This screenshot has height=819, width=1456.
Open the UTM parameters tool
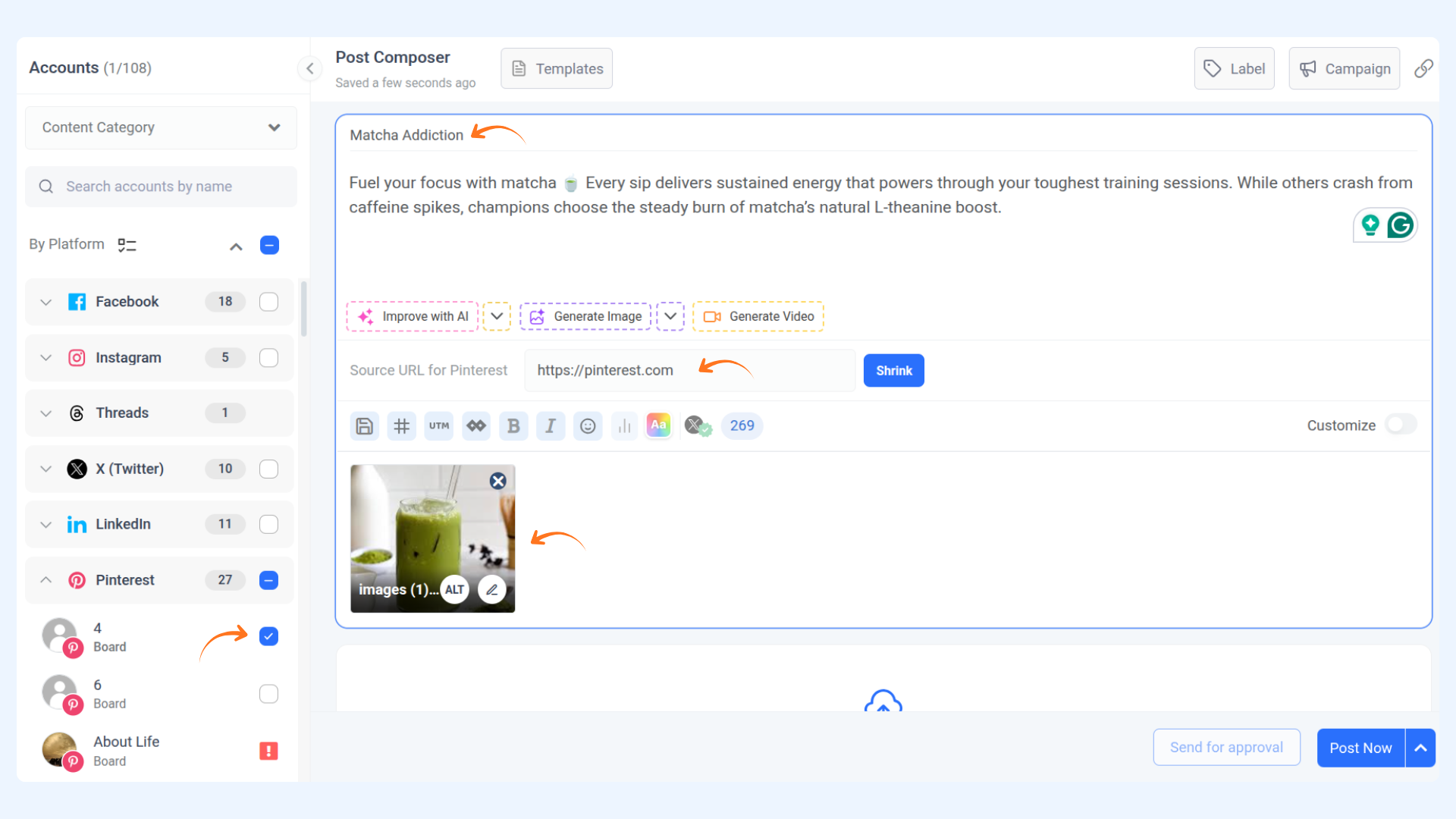pyautogui.click(x=438, y=426)
